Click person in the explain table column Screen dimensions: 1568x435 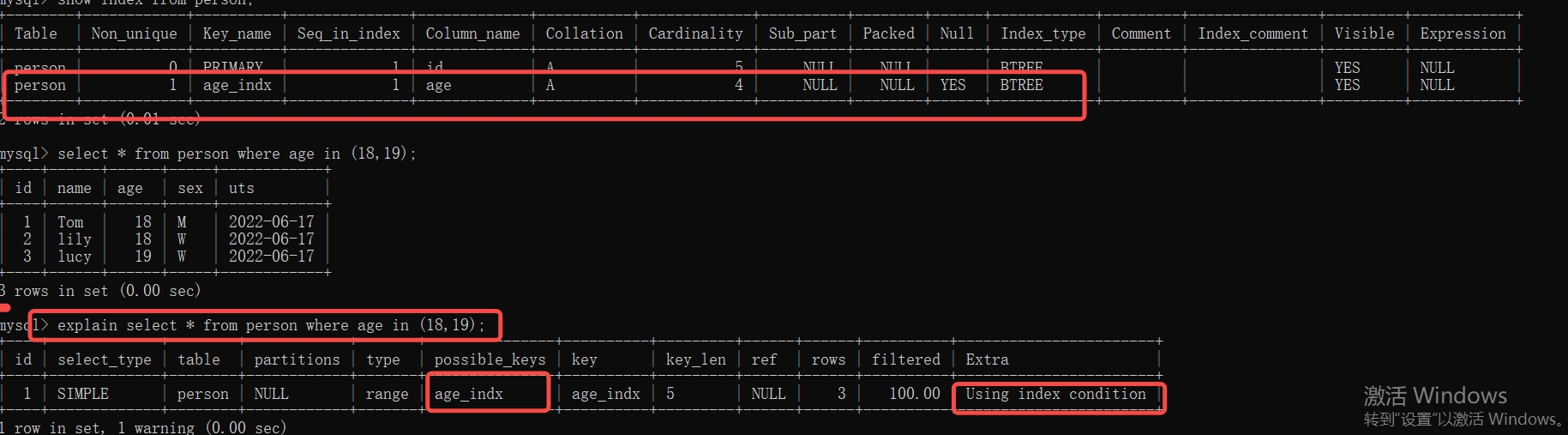tap(202, 394)
